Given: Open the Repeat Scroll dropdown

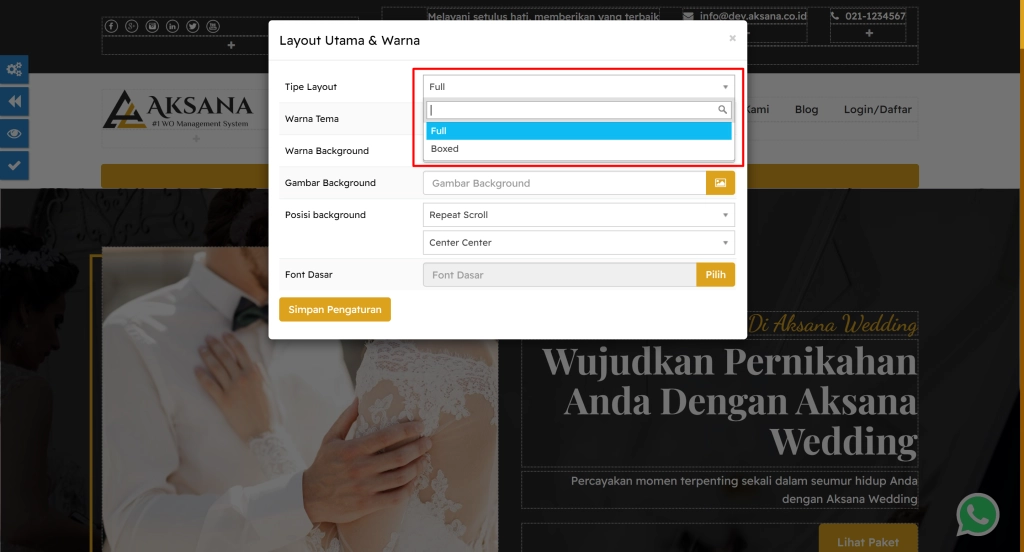Looking at the screenshot, I should coord(579,215).
